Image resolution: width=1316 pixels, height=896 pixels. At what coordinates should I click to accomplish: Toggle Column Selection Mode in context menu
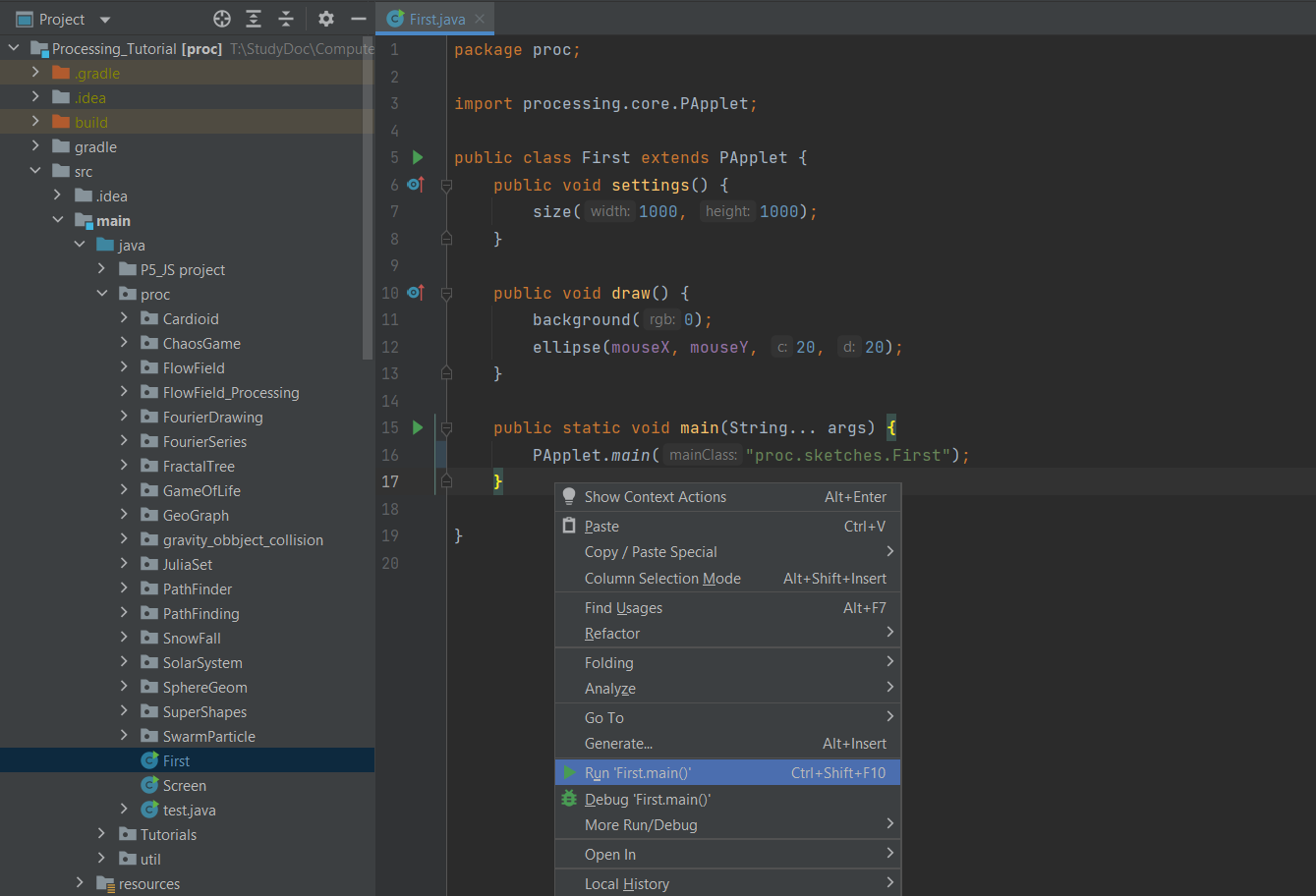662,579
